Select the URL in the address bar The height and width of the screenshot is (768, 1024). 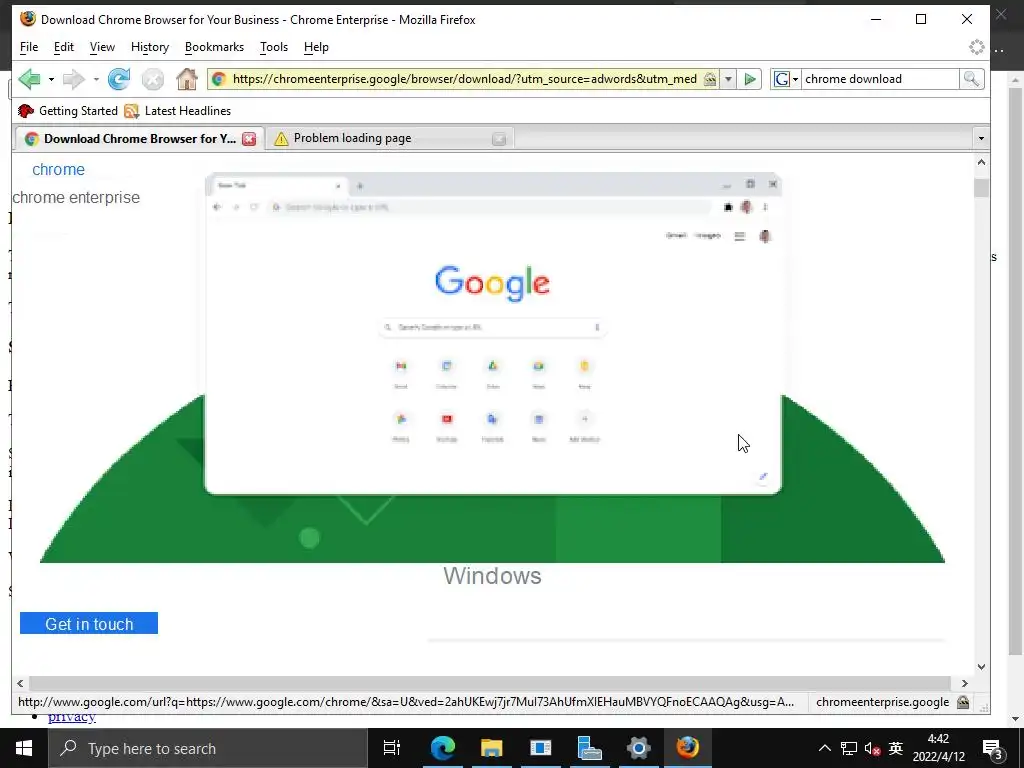(x=464, y=79)
